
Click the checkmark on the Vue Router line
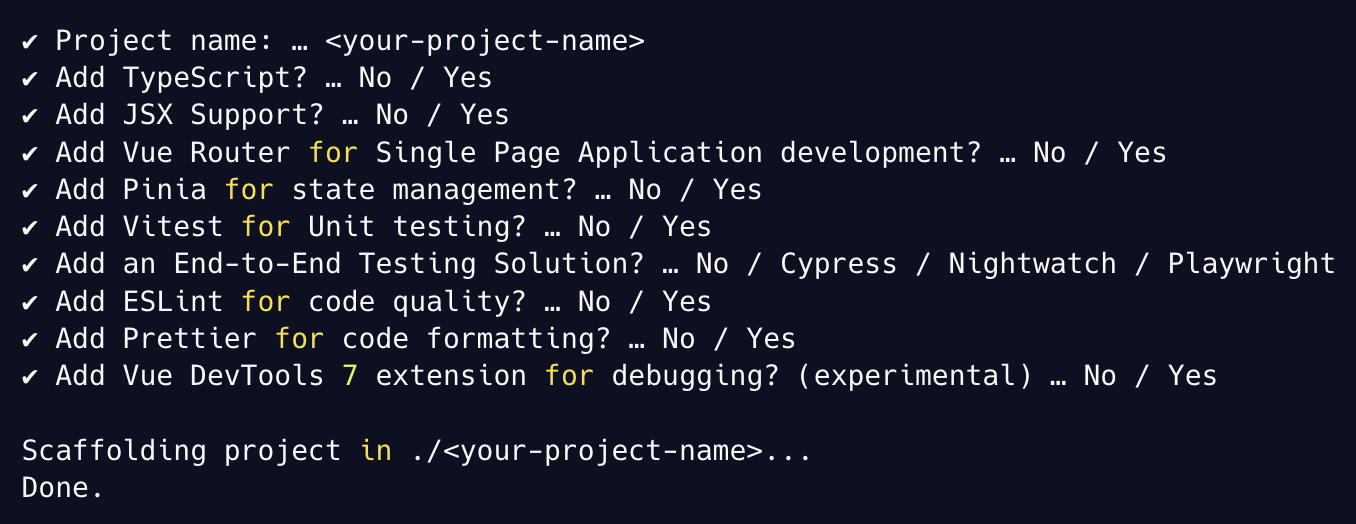[30, 153]
